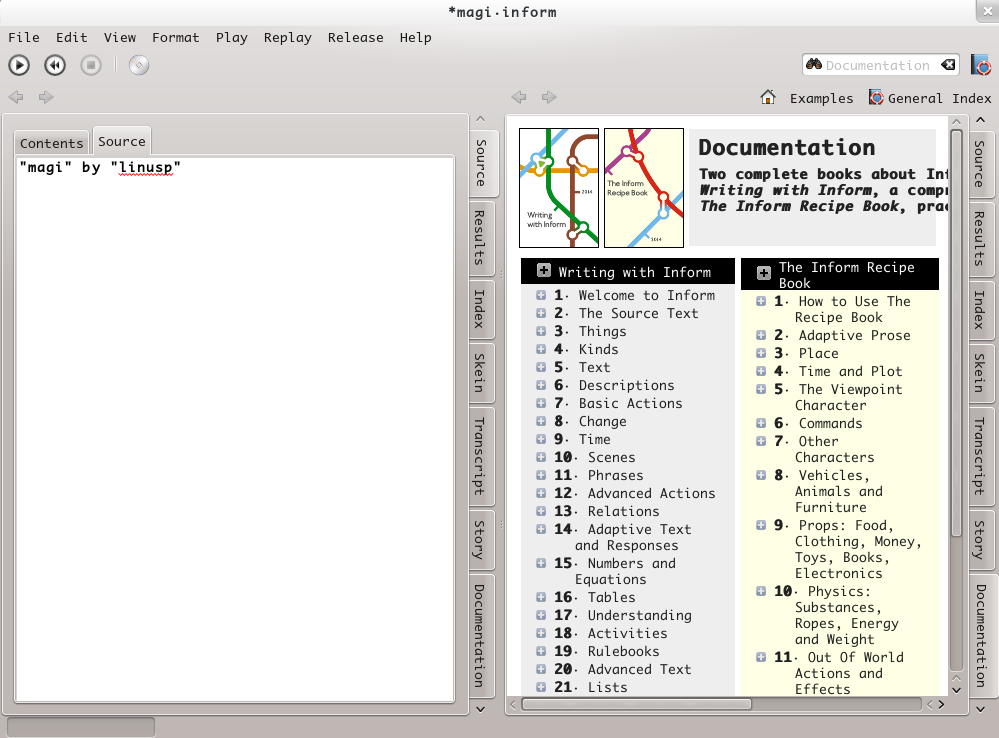The image size is (999, 738).
Task: Expand Recipe Book chapter 2 Adaptive Prose
Action: tap(761, 335)
